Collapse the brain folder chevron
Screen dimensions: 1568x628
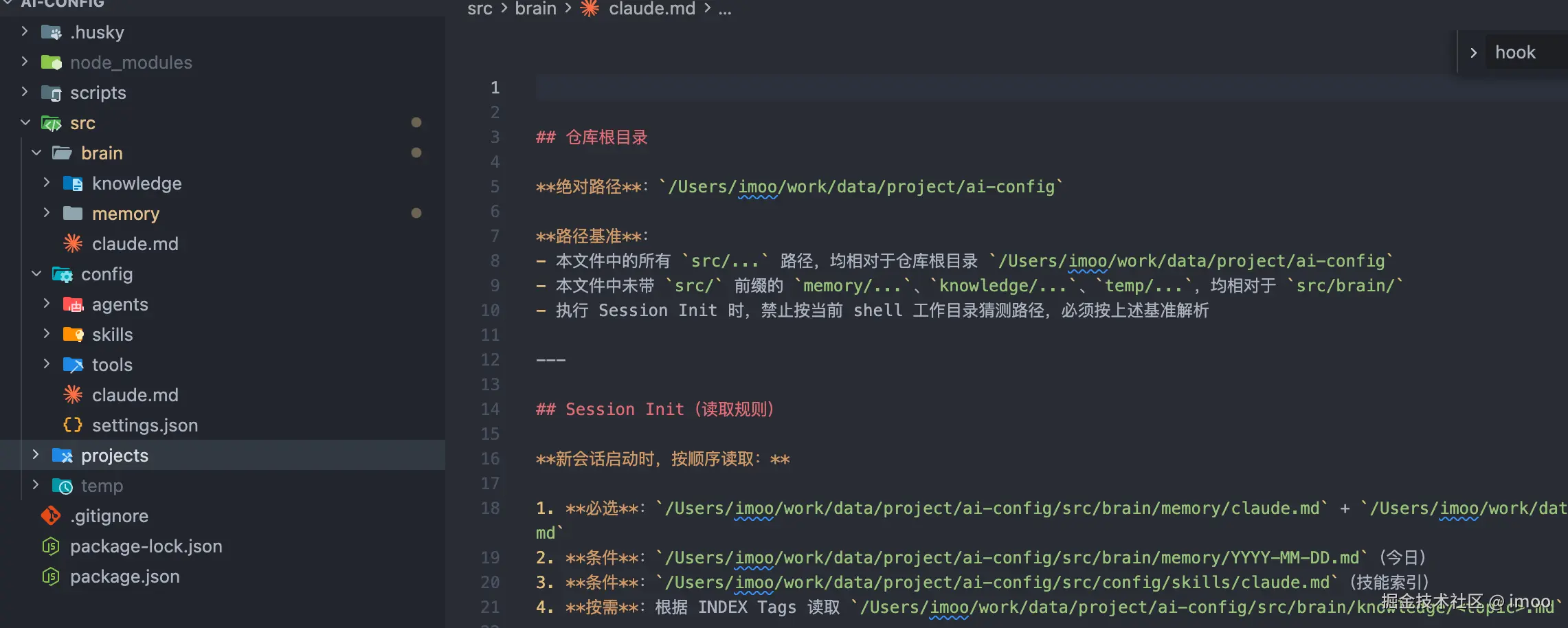pyautogui.click(x=36, y=153)
